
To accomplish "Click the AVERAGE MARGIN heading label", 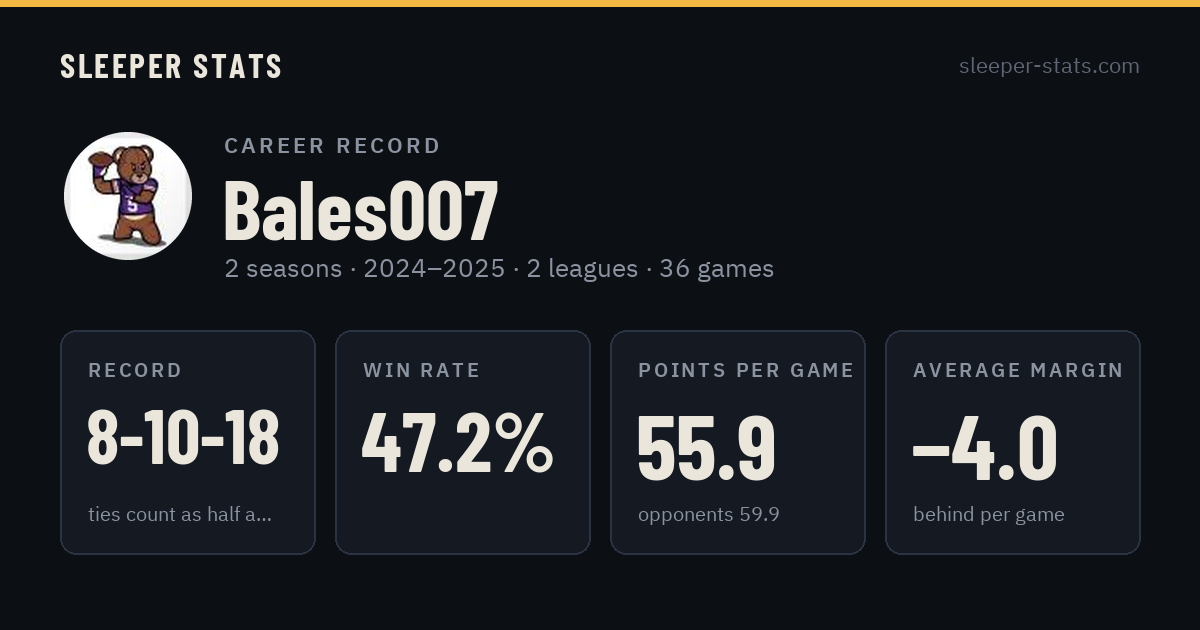I will point(1018,371).
